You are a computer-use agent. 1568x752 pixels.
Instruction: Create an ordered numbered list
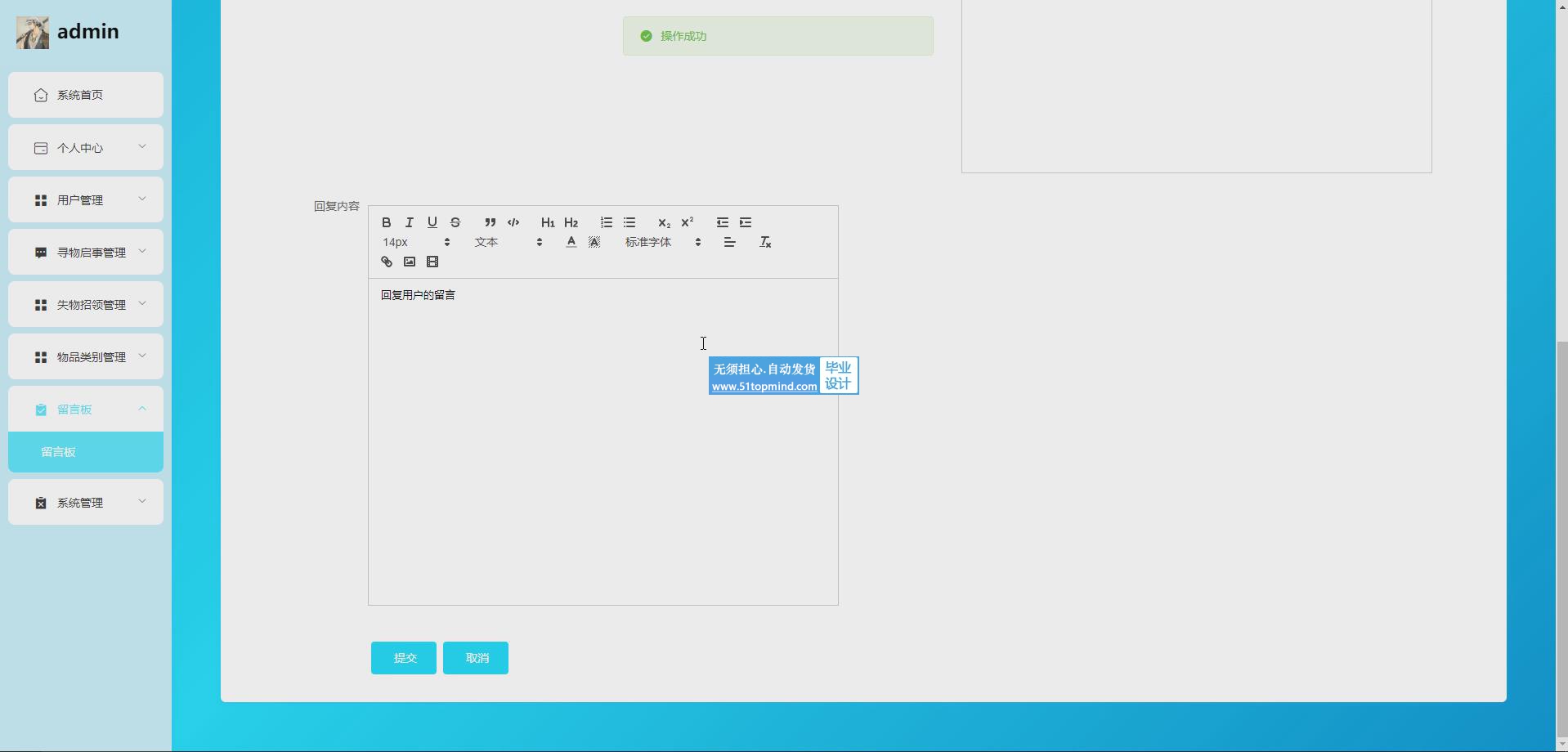606,222
